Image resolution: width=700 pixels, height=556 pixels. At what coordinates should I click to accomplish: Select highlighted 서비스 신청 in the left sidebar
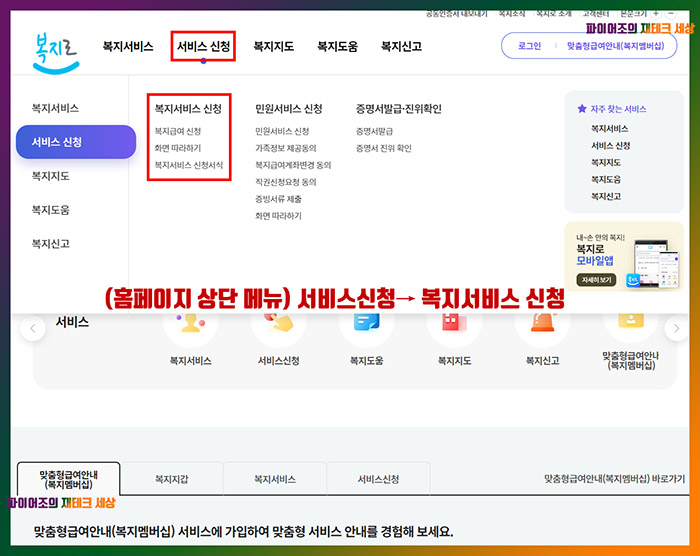(x=76, y=142)
